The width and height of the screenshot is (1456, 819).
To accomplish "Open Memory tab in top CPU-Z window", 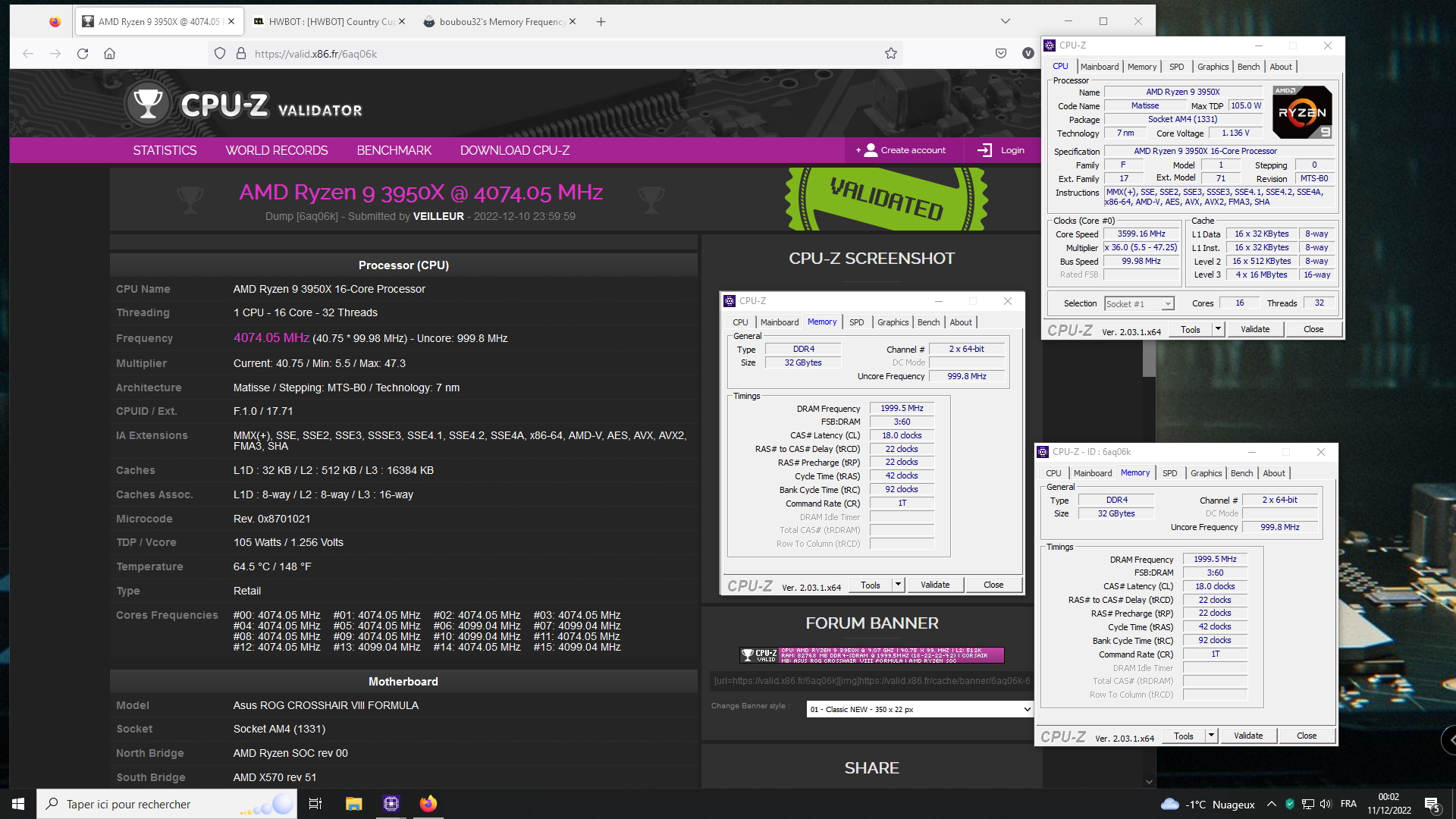I will click(x=1142, y=67).
